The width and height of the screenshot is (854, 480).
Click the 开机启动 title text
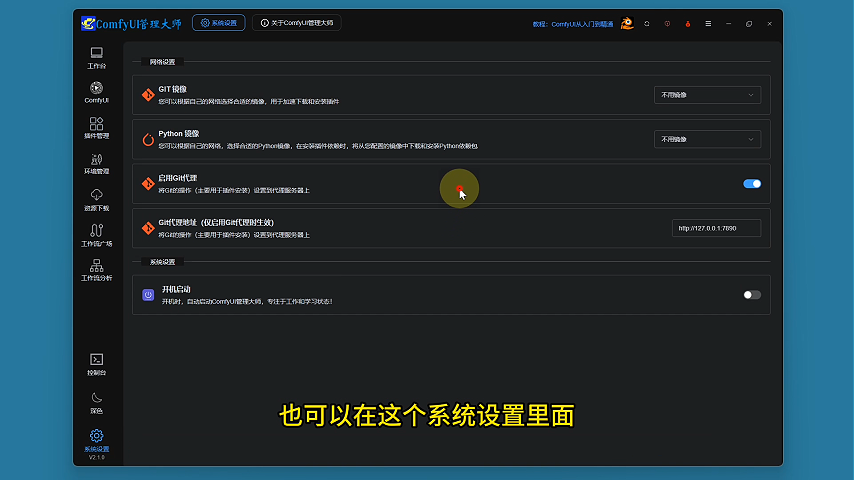tap(176, 289)
